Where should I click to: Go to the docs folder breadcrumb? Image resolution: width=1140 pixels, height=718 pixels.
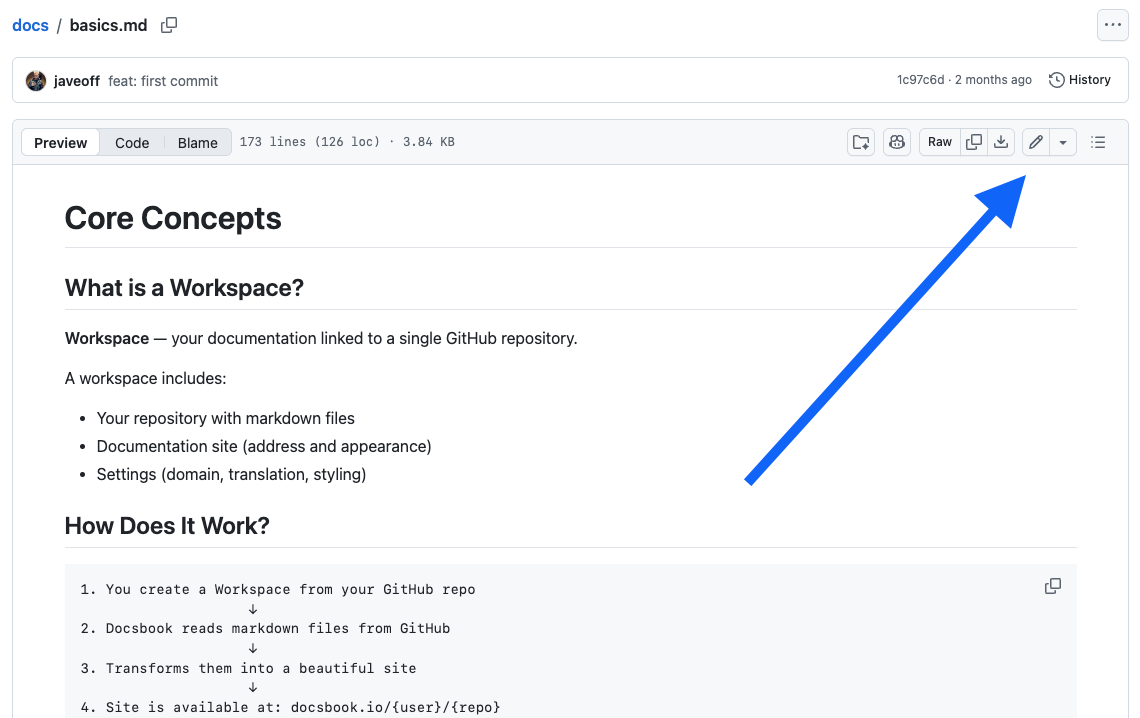(31, 25)
